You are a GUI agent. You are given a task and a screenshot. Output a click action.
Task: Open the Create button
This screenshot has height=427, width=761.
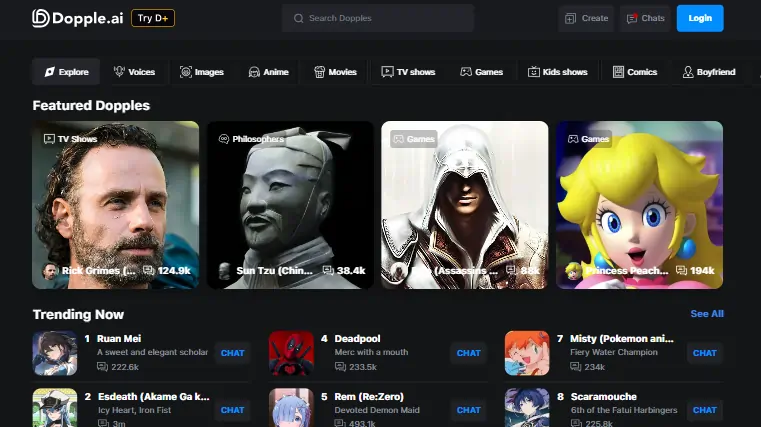pos(586,18)
